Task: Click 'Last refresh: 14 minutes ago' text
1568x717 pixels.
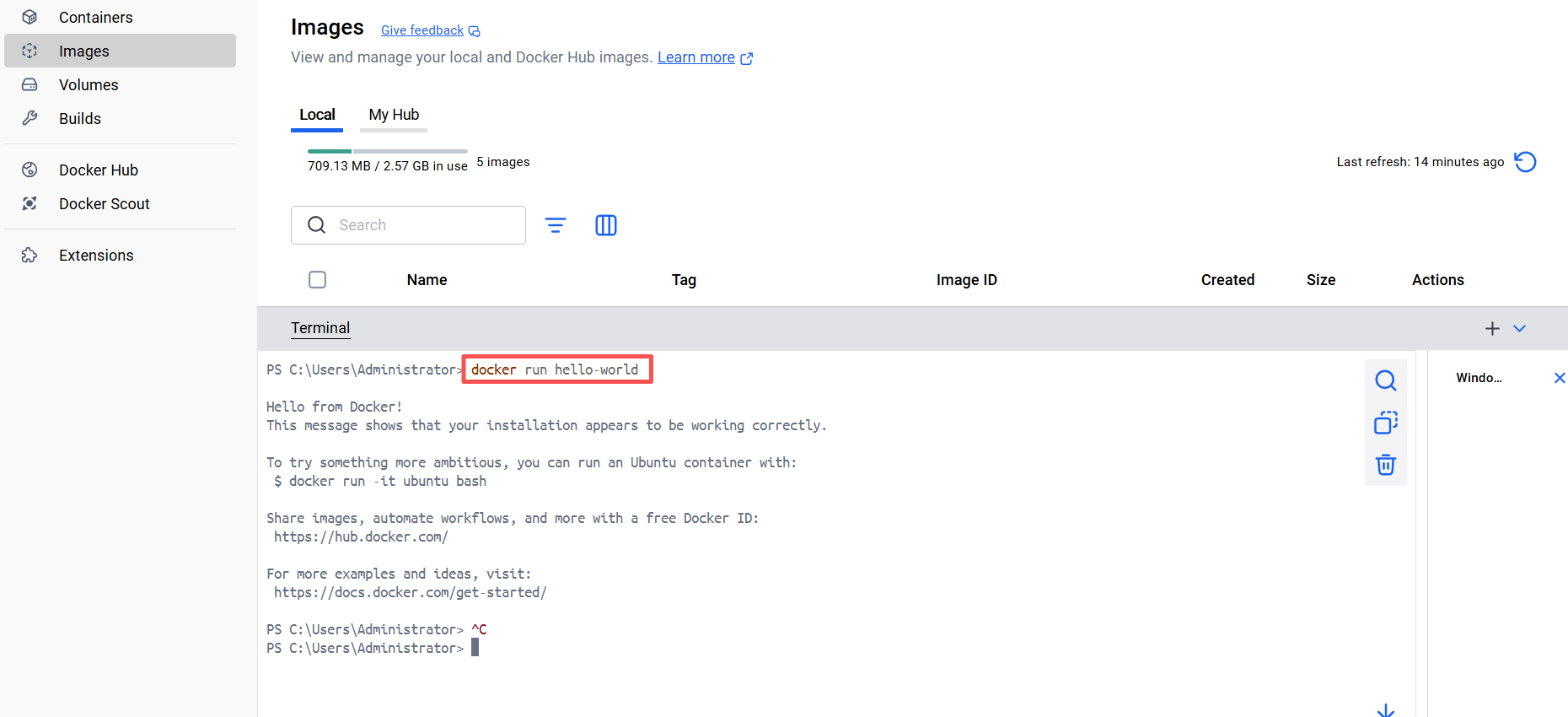Action: (1420, 162)
